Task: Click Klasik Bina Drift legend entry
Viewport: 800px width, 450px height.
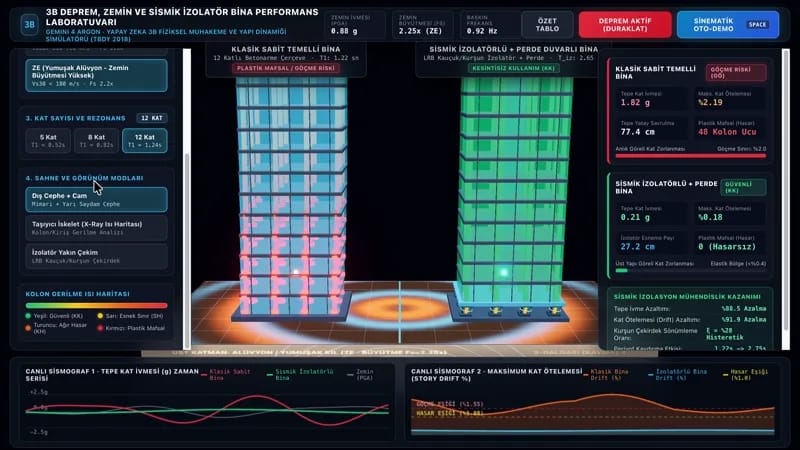Action: point(608,375)
